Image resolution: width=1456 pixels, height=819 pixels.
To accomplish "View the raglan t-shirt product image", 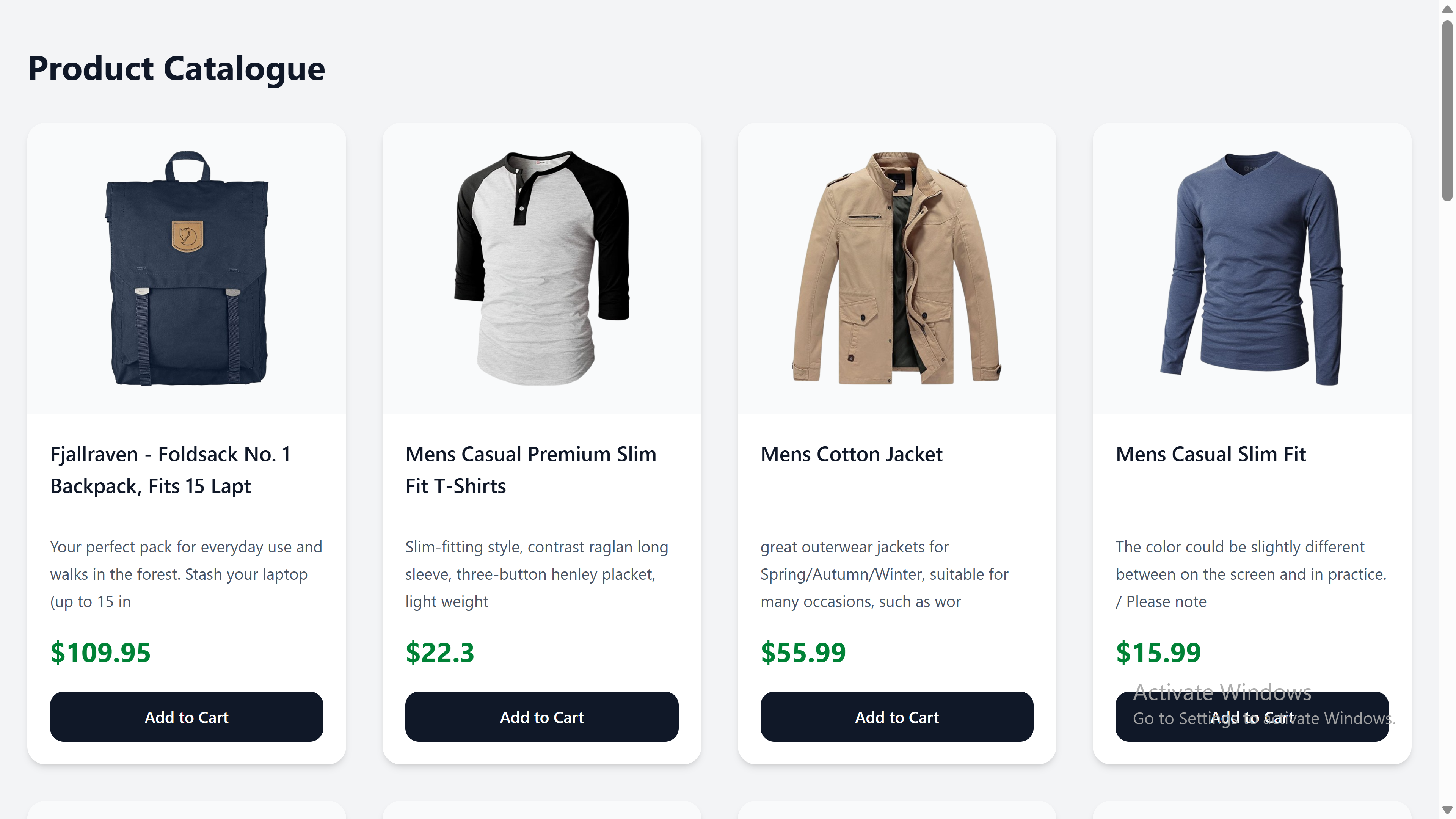I will pos(541,271).
